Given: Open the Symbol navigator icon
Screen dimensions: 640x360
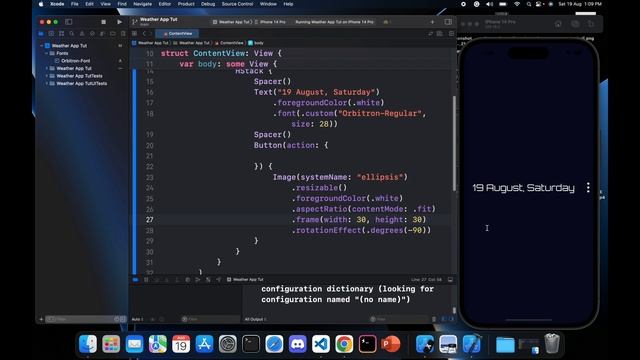Looking at the screenshot, I should tap(62, 33).
